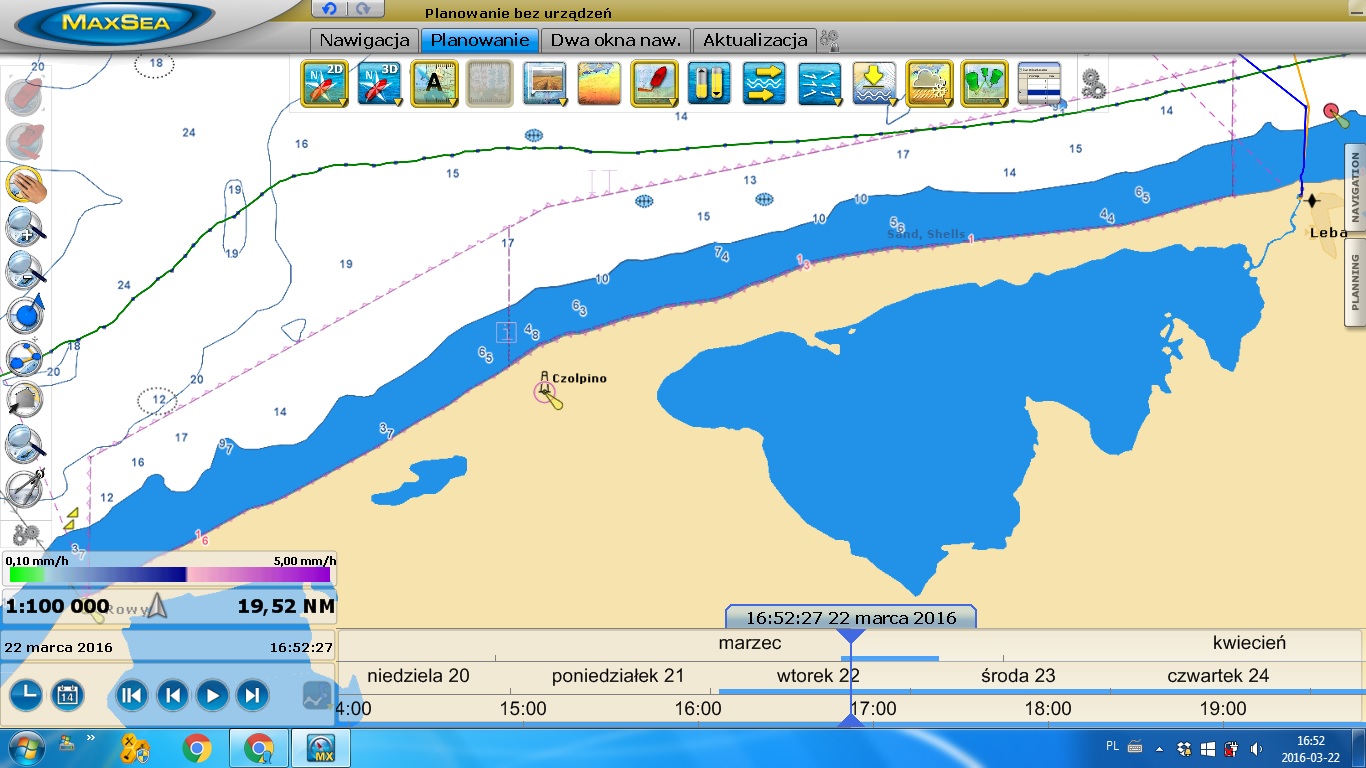Click the zoom in magnifier tool
This screenshot has width=1366, height=768.
(x=24, y=228)
